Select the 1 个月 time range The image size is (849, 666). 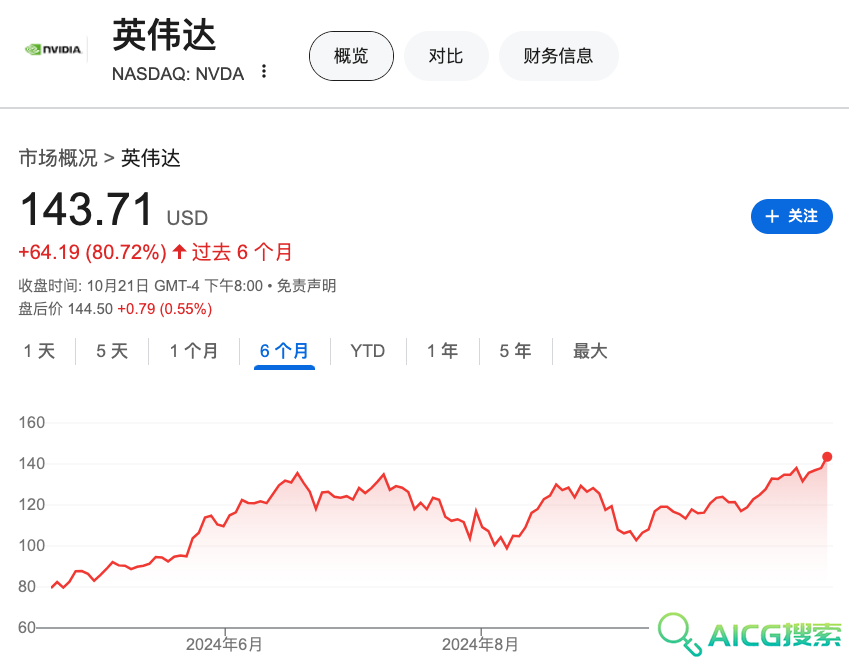[x=194, y=351]
